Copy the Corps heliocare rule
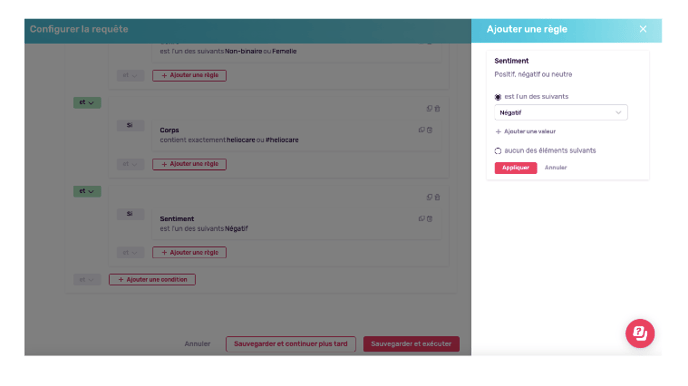The height and width of the screenshot is (386, 688). click(422, 130)
